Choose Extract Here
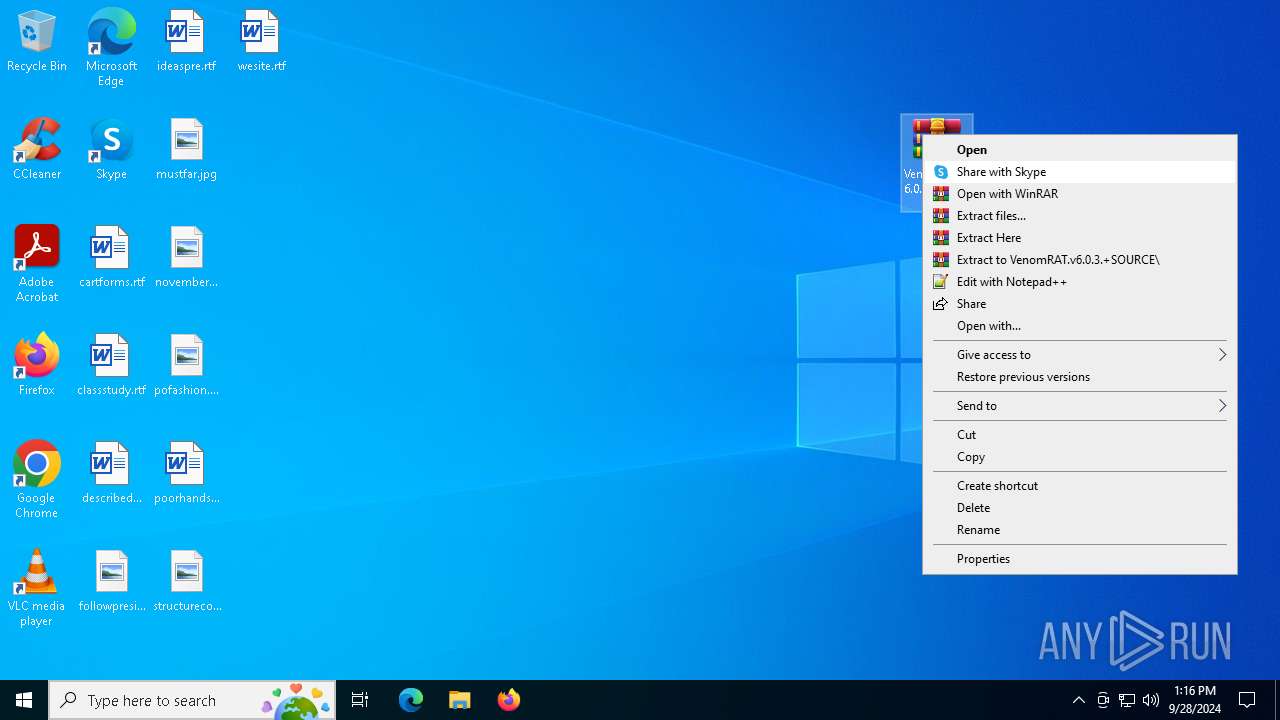This screenshot has height=720, width=1280. click(x=1080, y=238)
